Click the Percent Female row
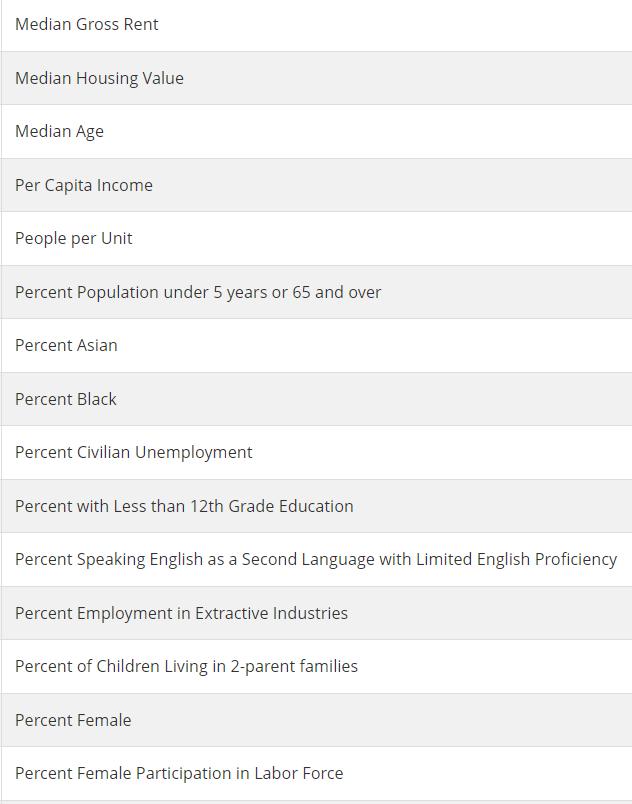 pyautogui.click(x=316, y=720)
